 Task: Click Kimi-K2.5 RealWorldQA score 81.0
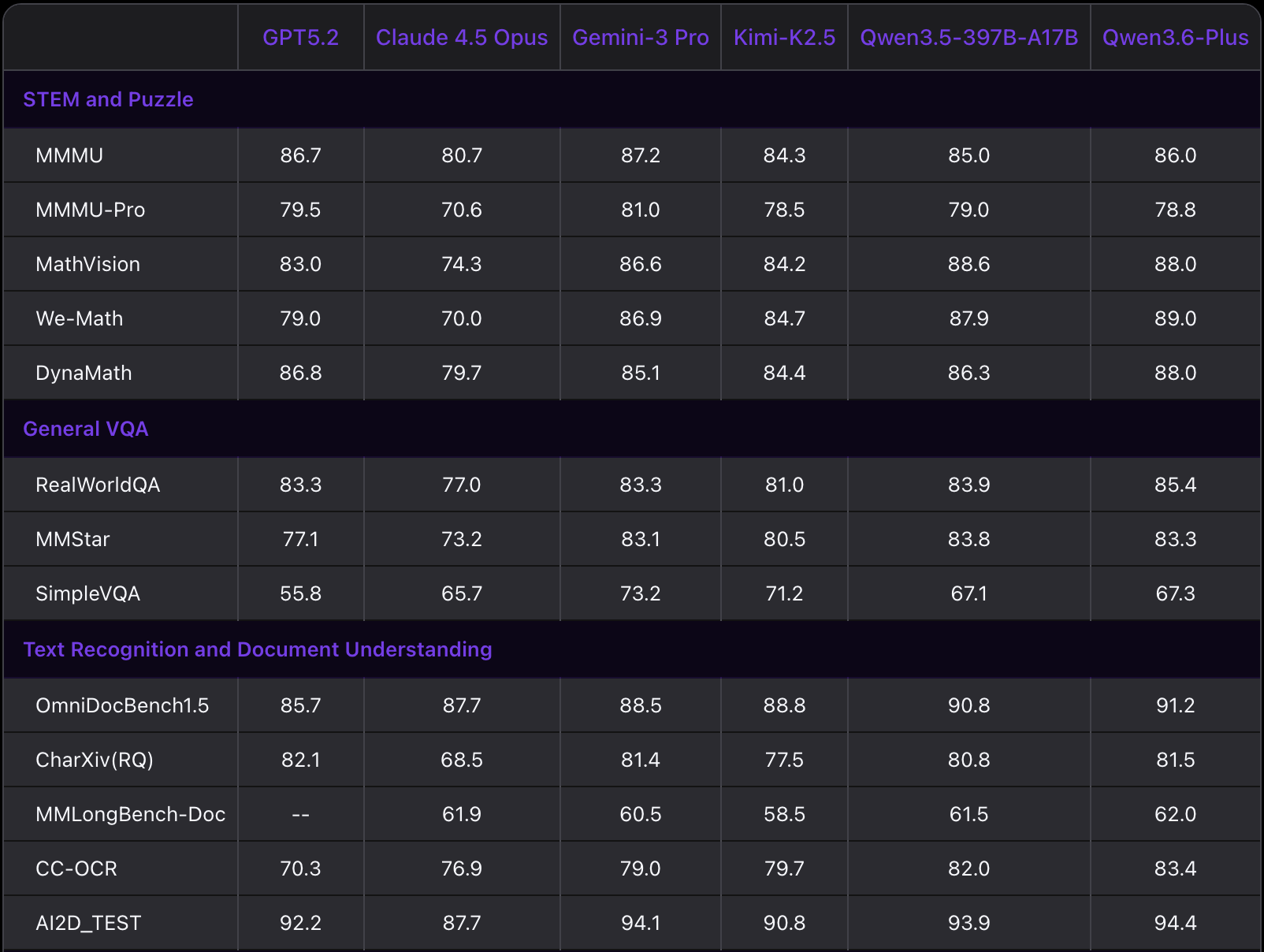[785, 485]
